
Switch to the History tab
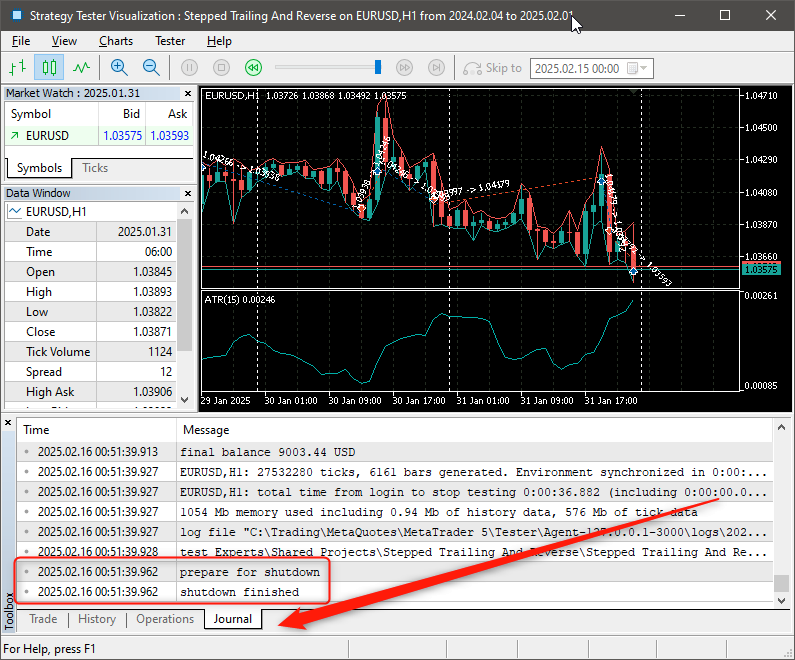tap(97, 619)
